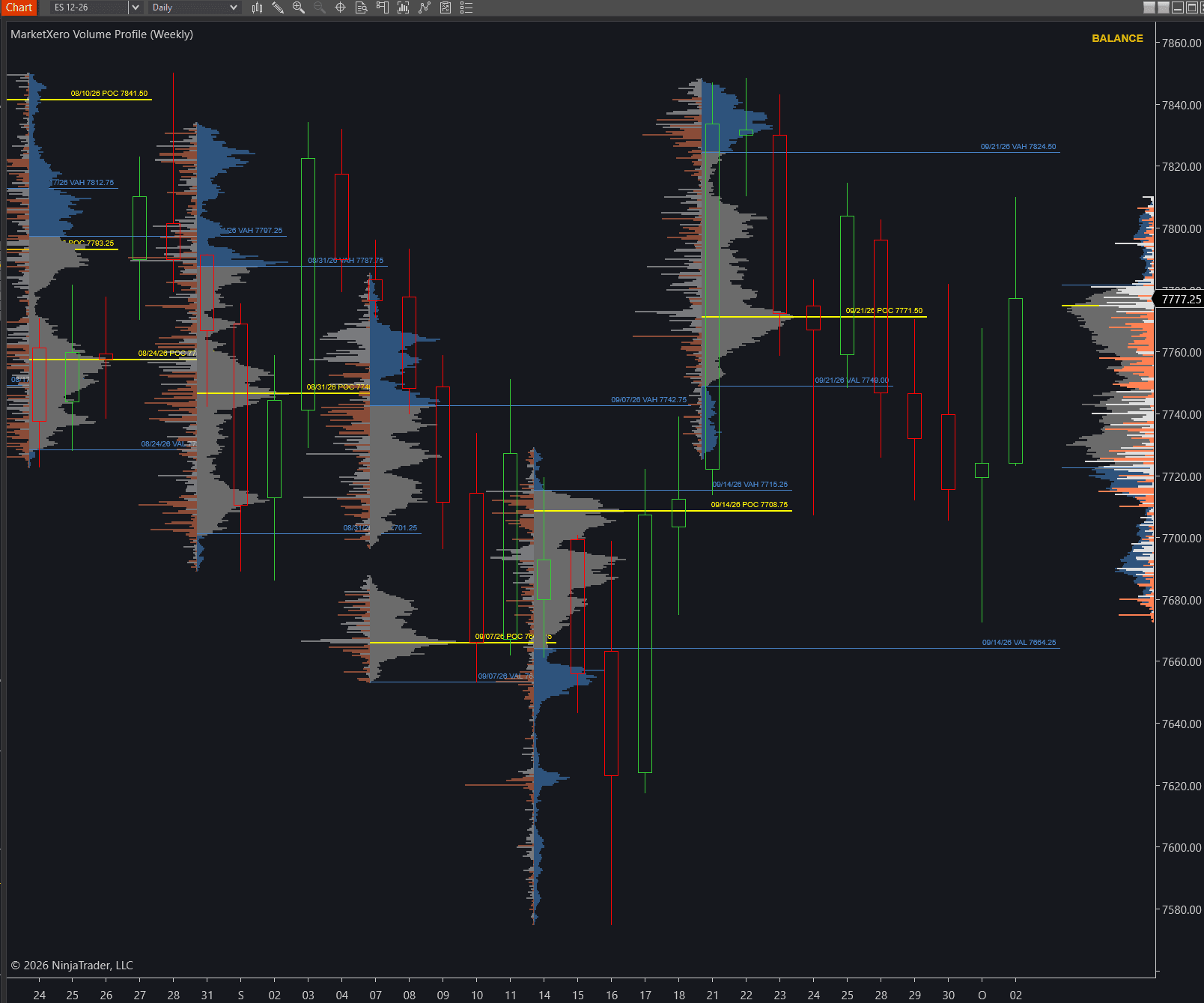Select the 09/21/26 POC 7771.50 label
The image size is (1204, 1003).
click(884, 311)
